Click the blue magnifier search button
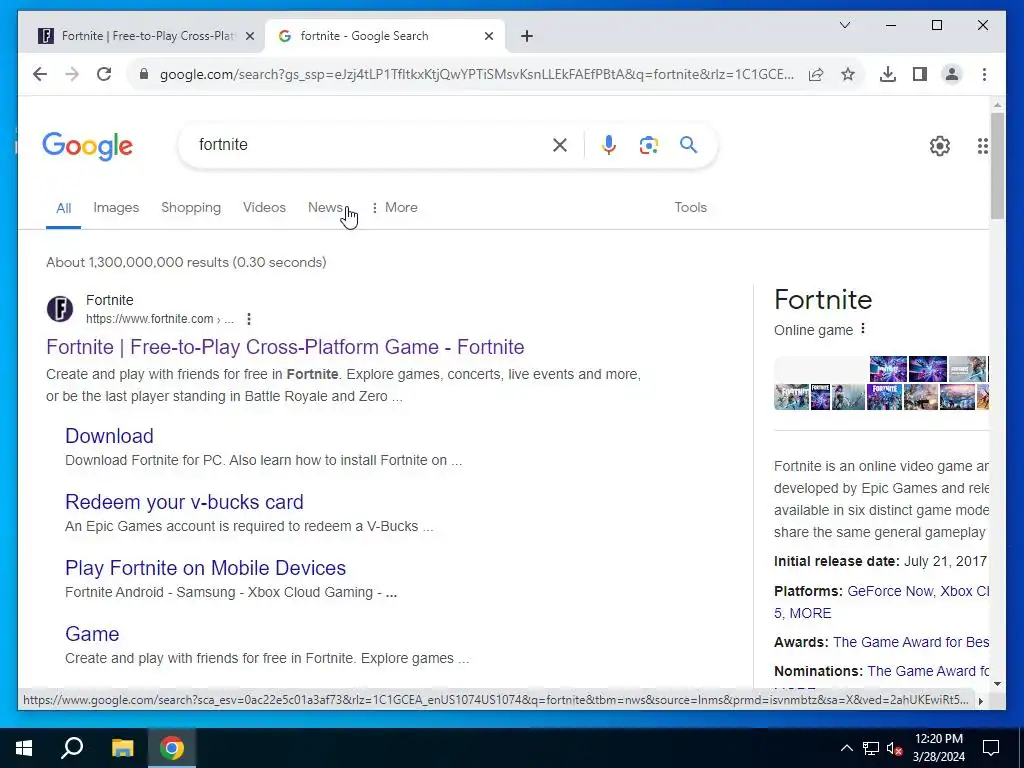Image resolution: width=1024 pixels, height=768 pixels. [688, 144]
